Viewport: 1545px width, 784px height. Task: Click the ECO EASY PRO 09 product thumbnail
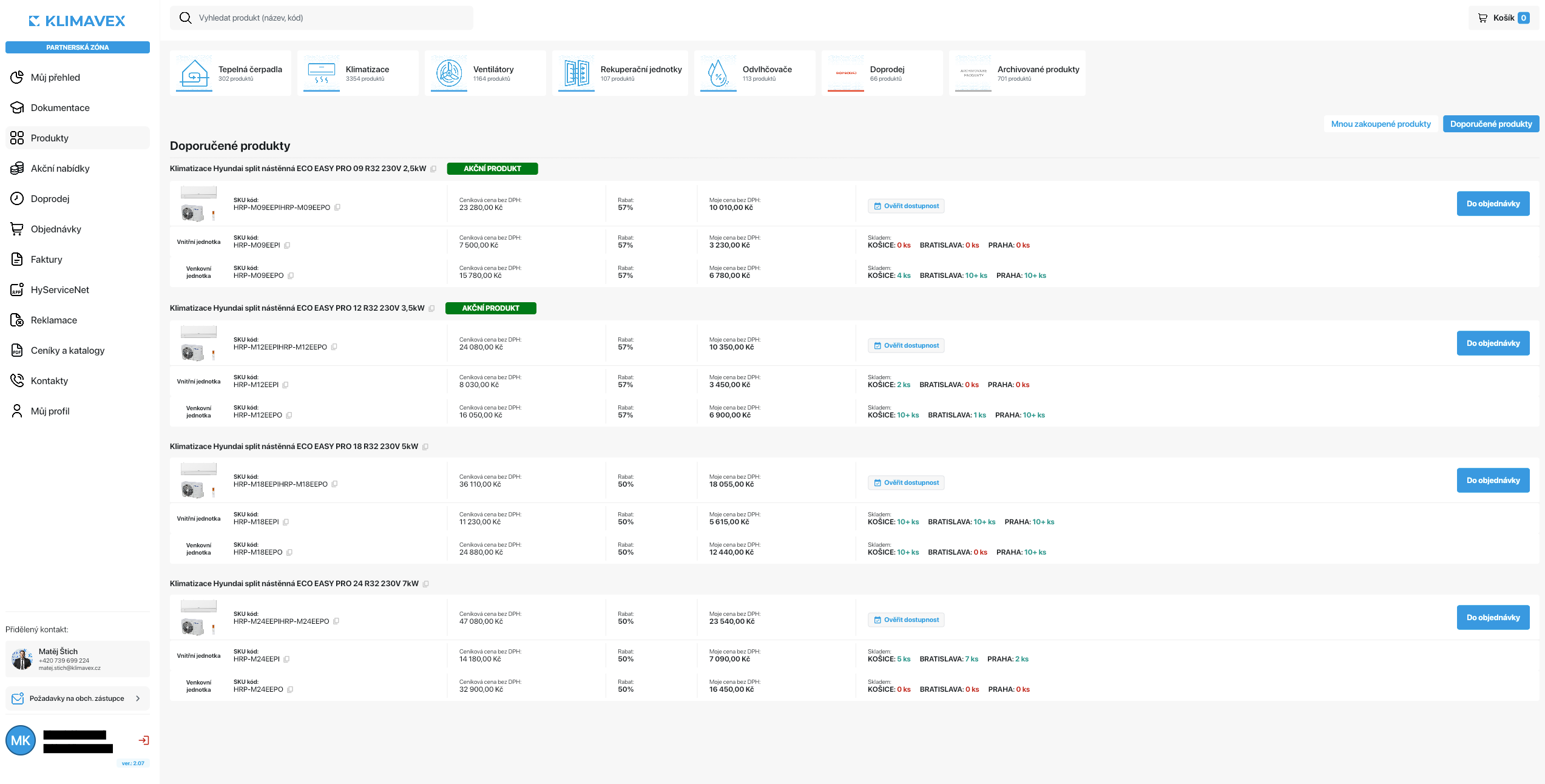coord(198,204)
